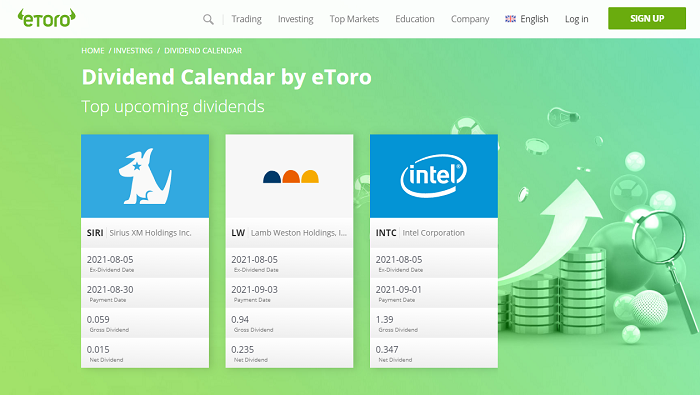Open the Company menu

pos(470,19)
